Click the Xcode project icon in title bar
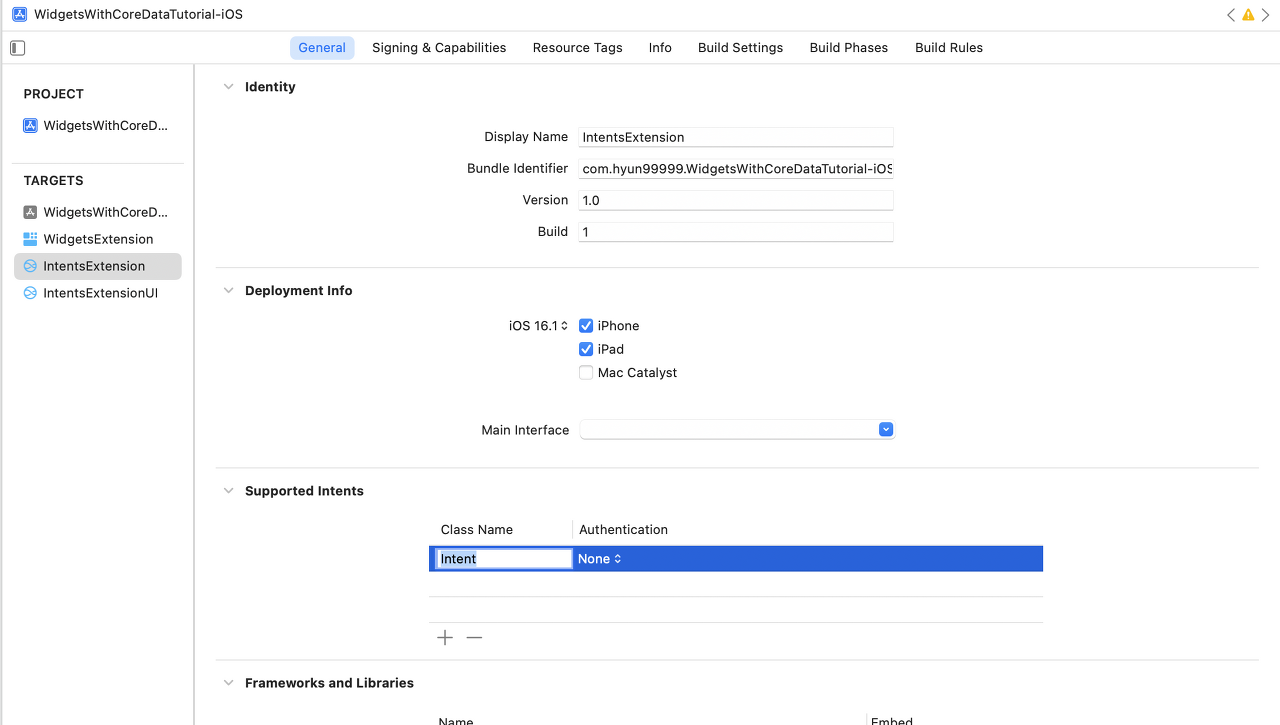The width and height of the screenshot is (1280, 725). [x=19, y=15]
